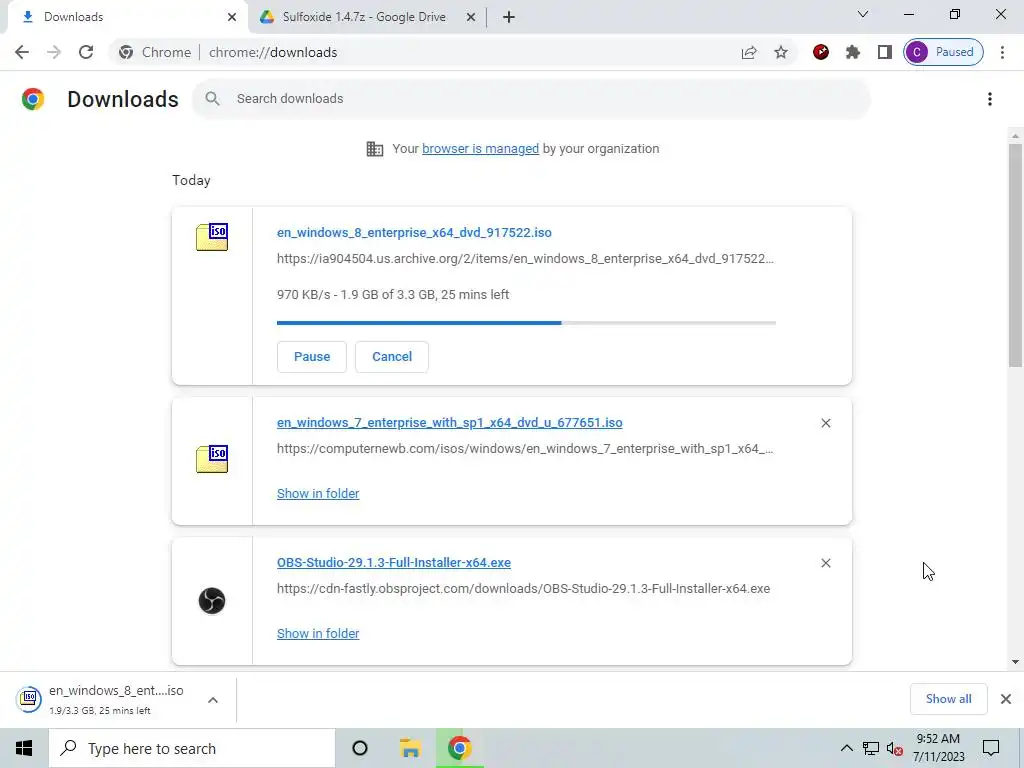Image resolution: width=1024 pixels, height=768 pixels.
Task: Open the OBS-Studio installer file link
Action: (394, 563)
